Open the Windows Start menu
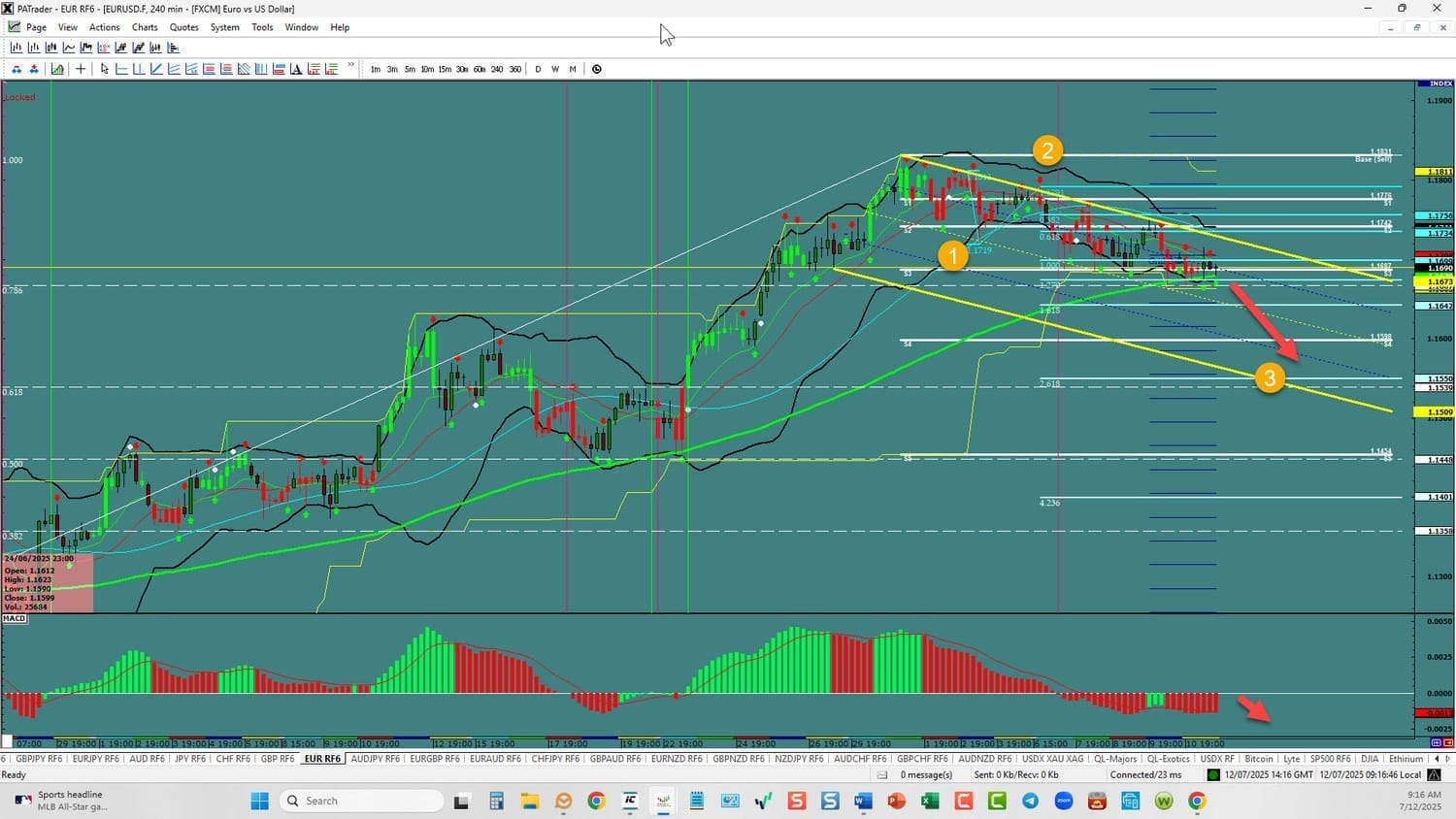1456x819 pixels. click(259, 801)
